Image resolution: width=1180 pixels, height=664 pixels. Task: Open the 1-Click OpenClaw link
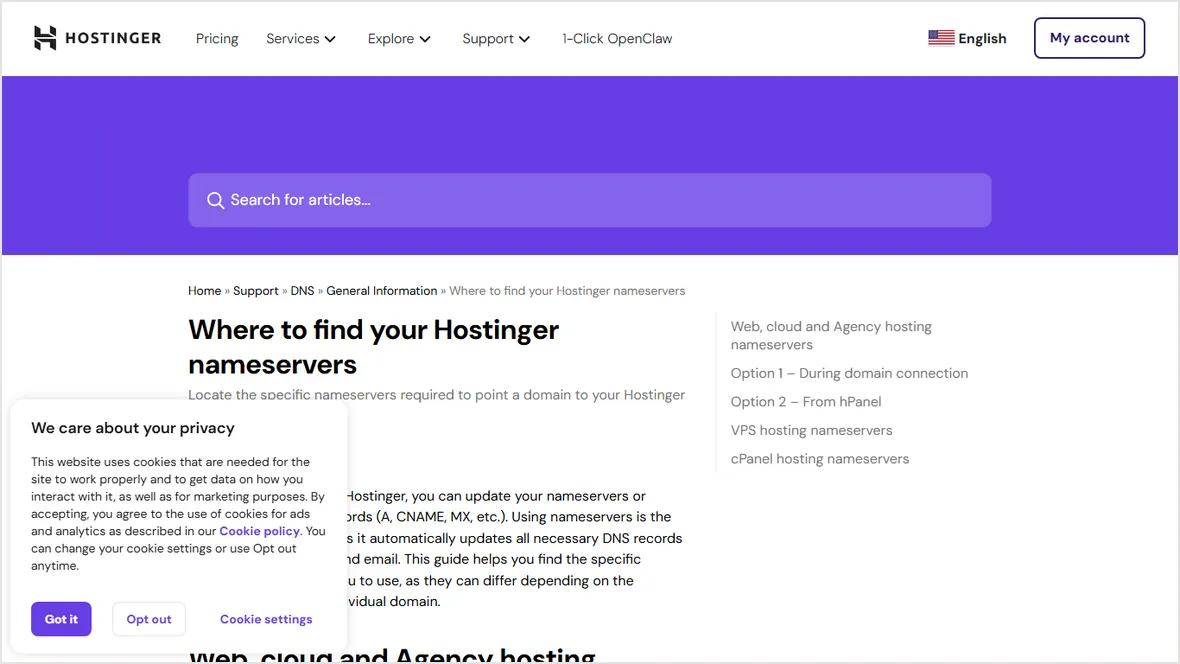(x=617, y=38)
